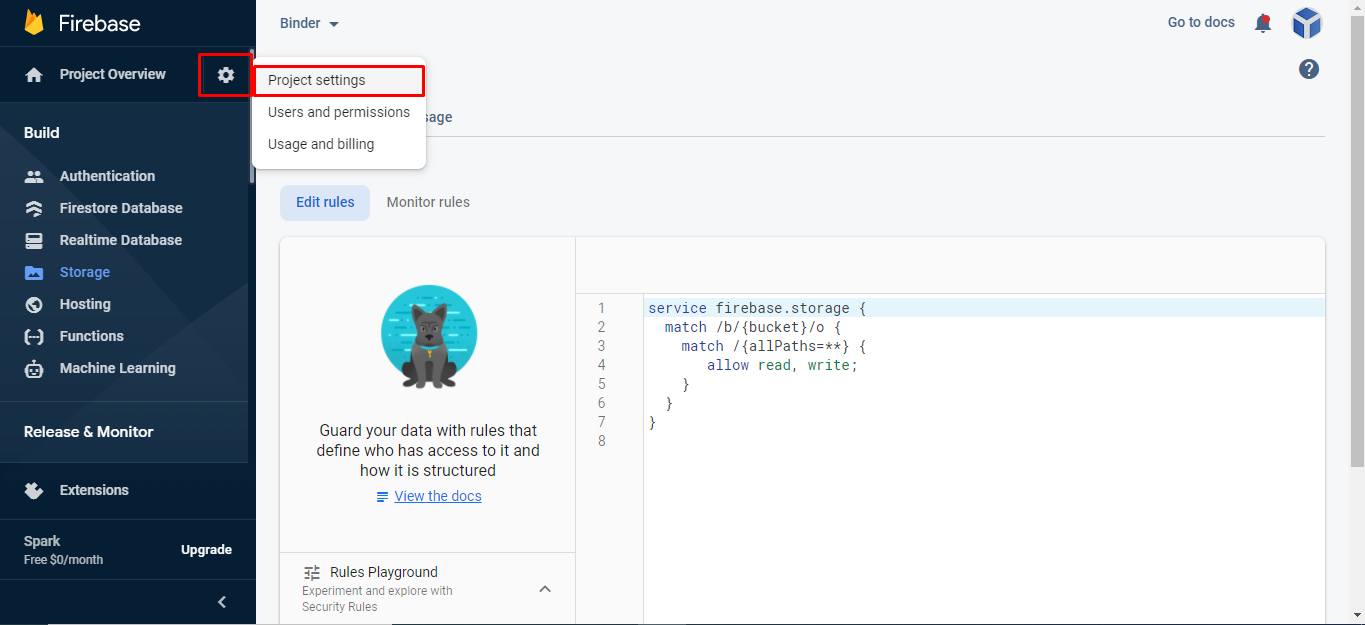Viewport: 1365px width, 625px height.
Task: Choose Users and permissions
Action: [339, 112]
